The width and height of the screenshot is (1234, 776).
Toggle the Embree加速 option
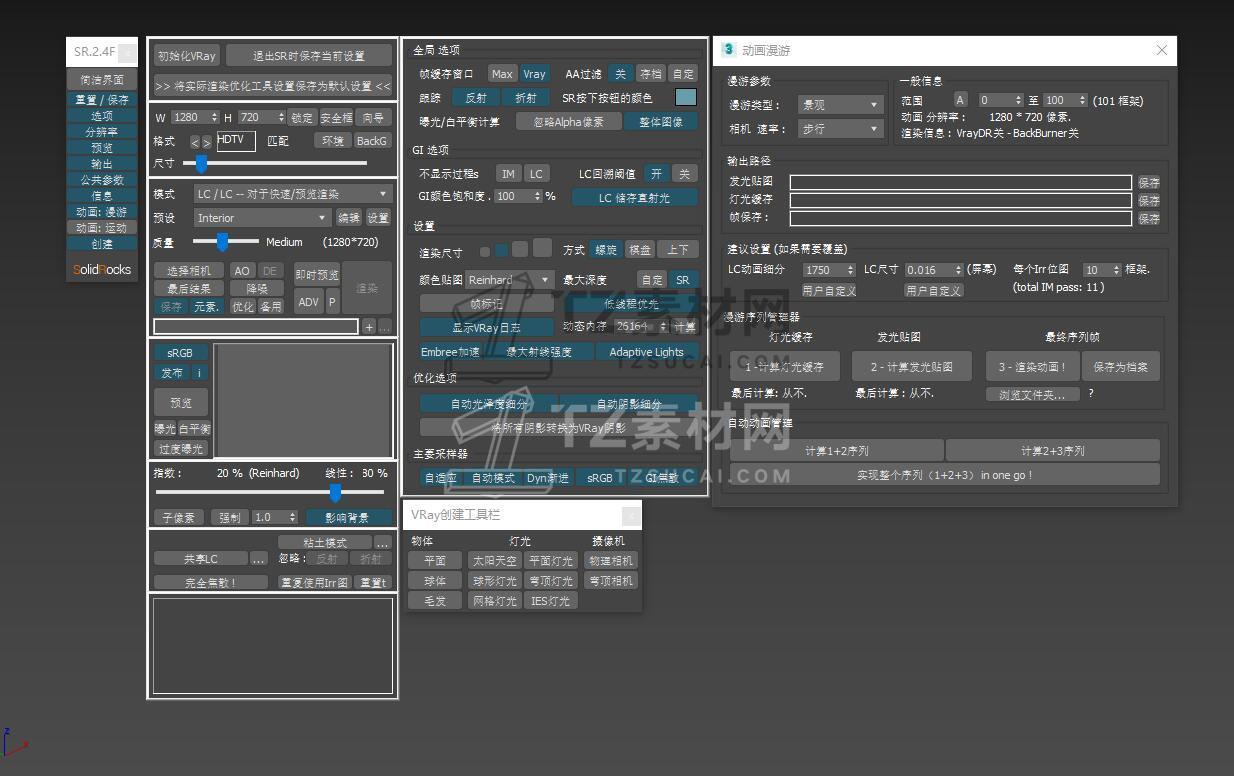[x=450, y=352]
